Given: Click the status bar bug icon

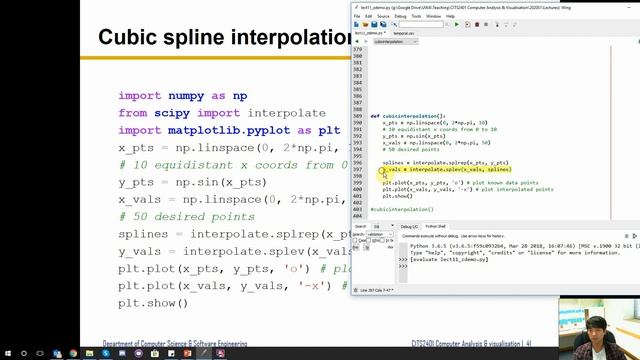Looking at the screenshot, I should point(356,290).
